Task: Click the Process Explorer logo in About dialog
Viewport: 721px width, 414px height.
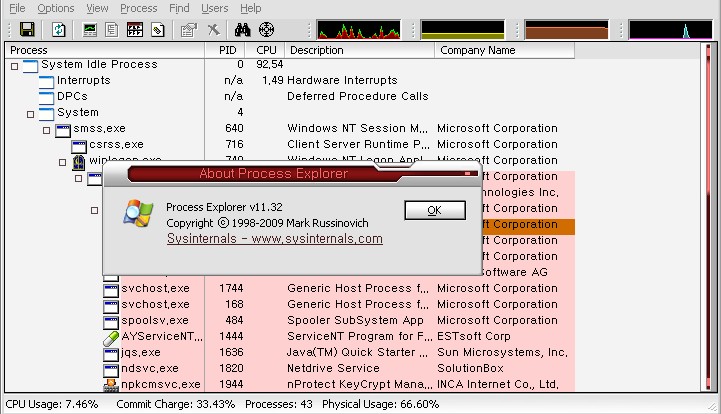Action: tap(138, 213)
